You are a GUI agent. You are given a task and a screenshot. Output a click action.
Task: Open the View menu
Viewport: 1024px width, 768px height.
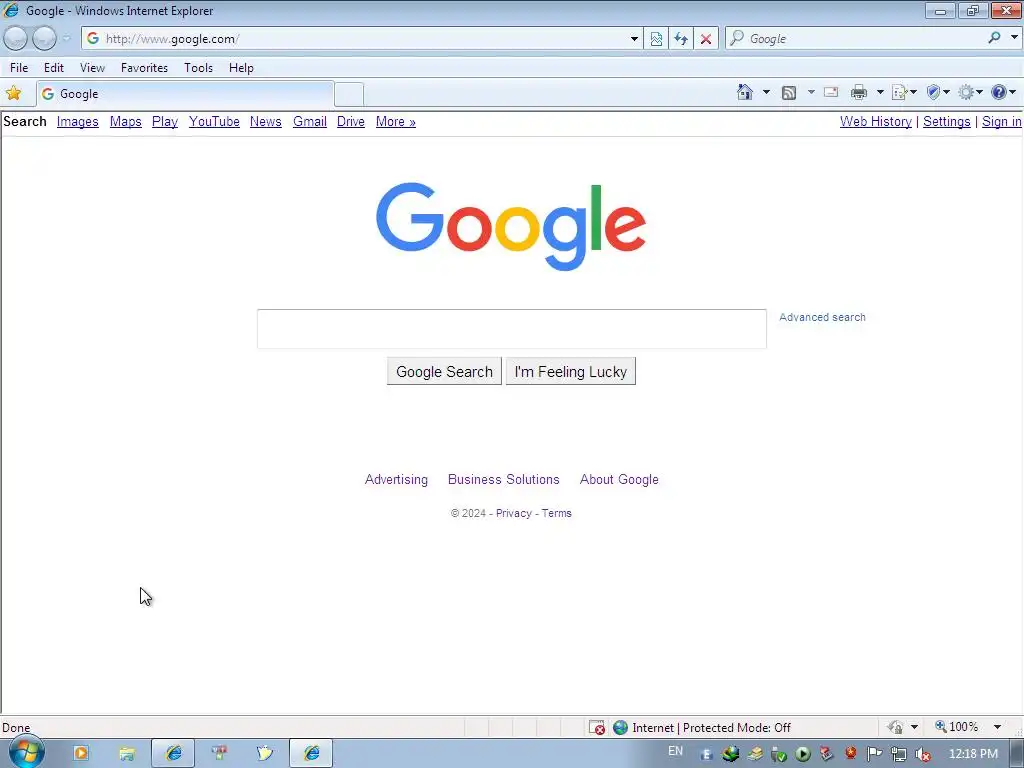(92, 67)
